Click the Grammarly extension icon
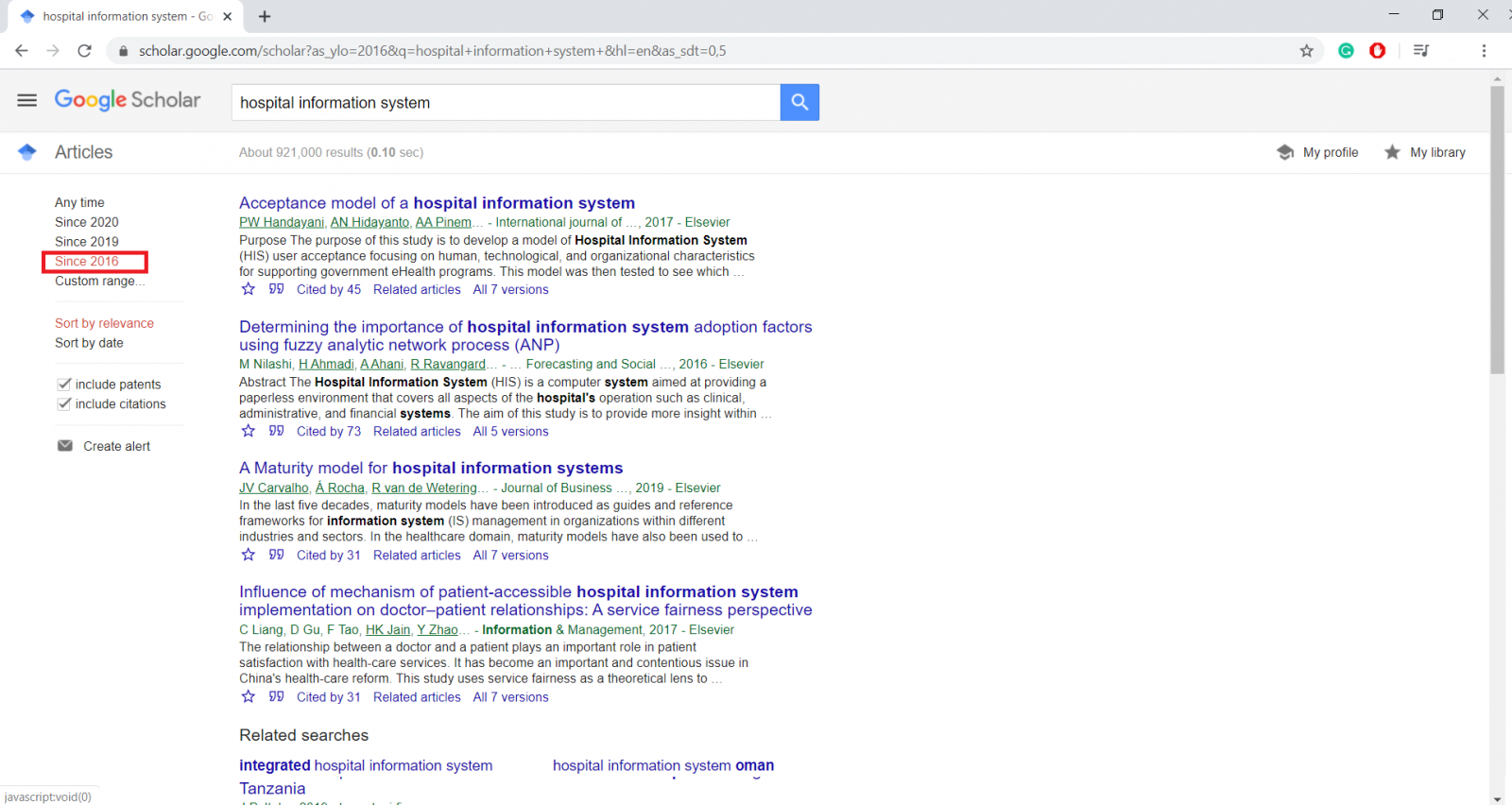The width and height of the screenshot is (1512, 805). (x=1346, y=51)
